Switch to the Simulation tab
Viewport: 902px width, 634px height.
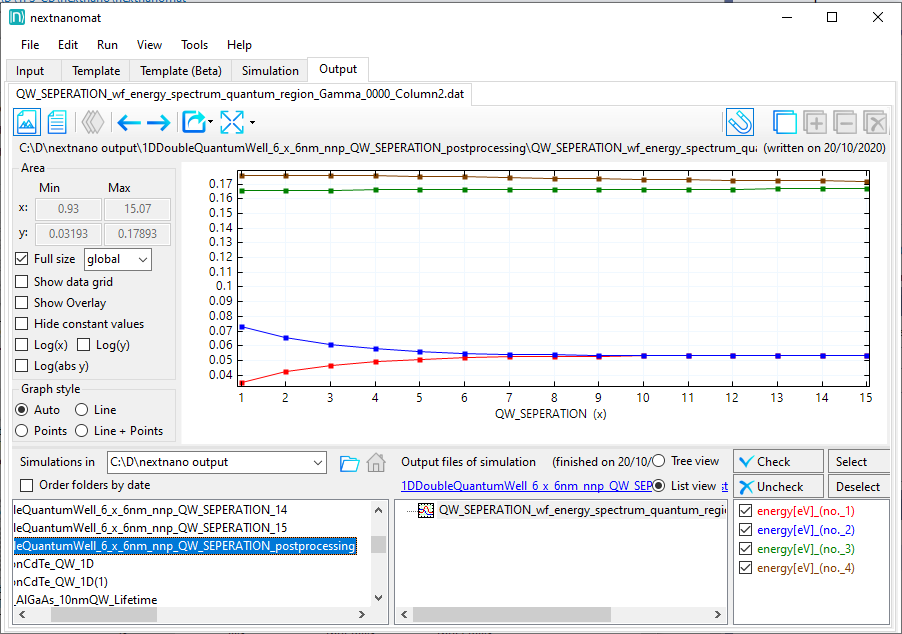click(270, 71)
